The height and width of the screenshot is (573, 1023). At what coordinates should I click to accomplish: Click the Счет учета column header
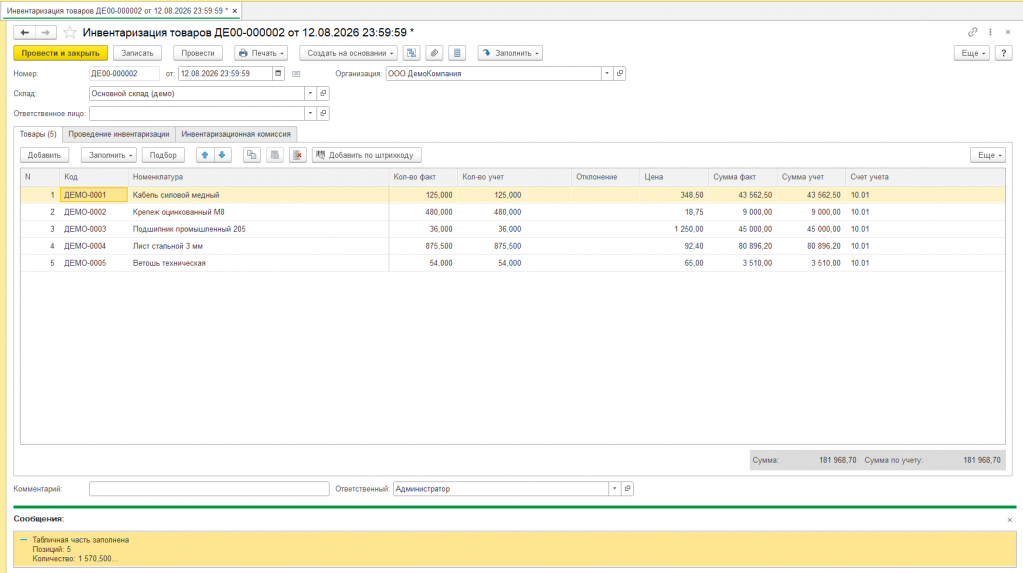tap(925, 177)
